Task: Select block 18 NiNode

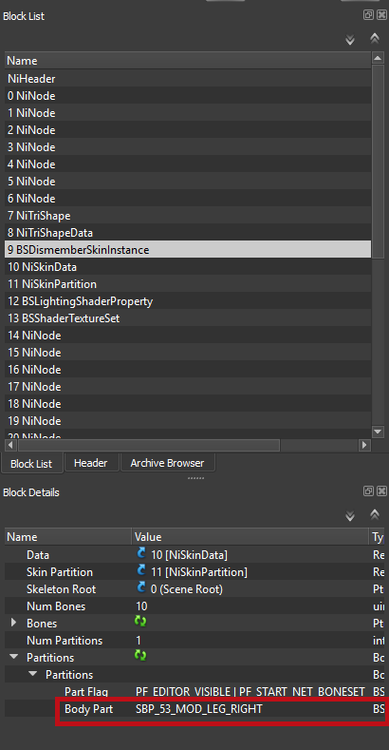Action: pos(188,404)
